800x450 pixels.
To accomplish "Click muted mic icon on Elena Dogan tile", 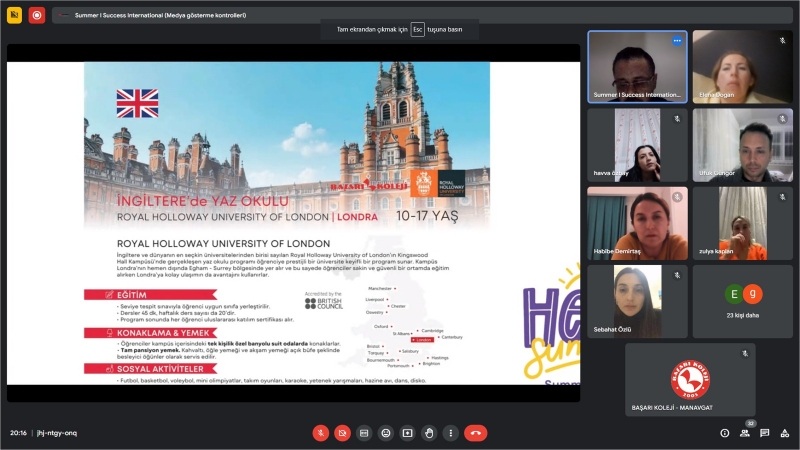I will point(782,40).
